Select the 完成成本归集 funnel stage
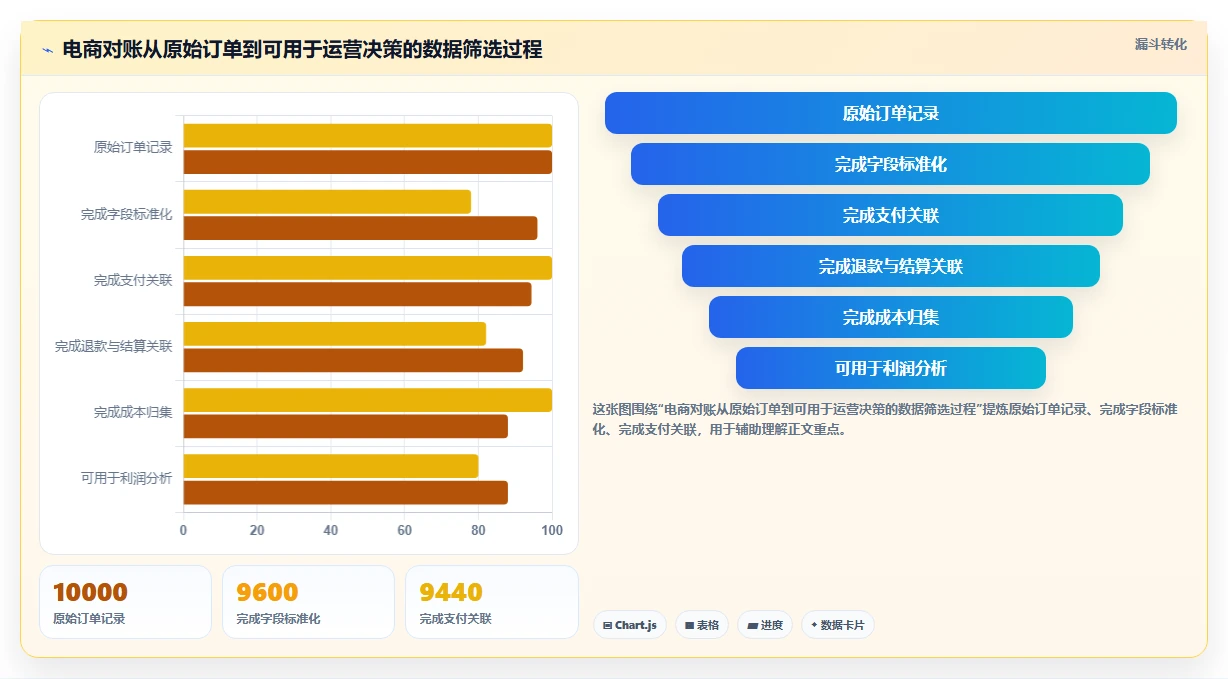This screenshot has height=679, width=1228. (891, 317)
